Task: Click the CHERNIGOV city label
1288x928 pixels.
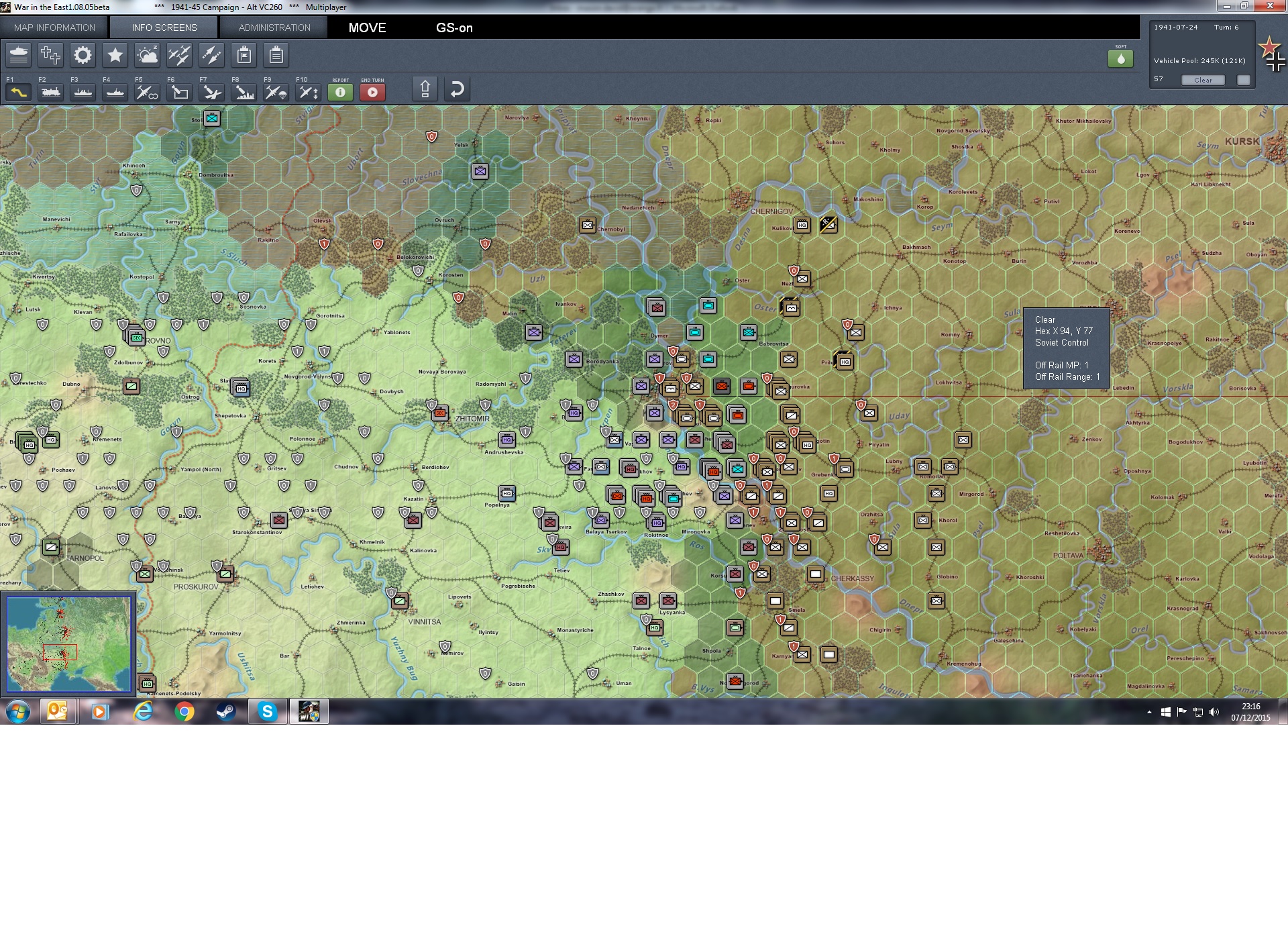Action: (x=771, y=211)
